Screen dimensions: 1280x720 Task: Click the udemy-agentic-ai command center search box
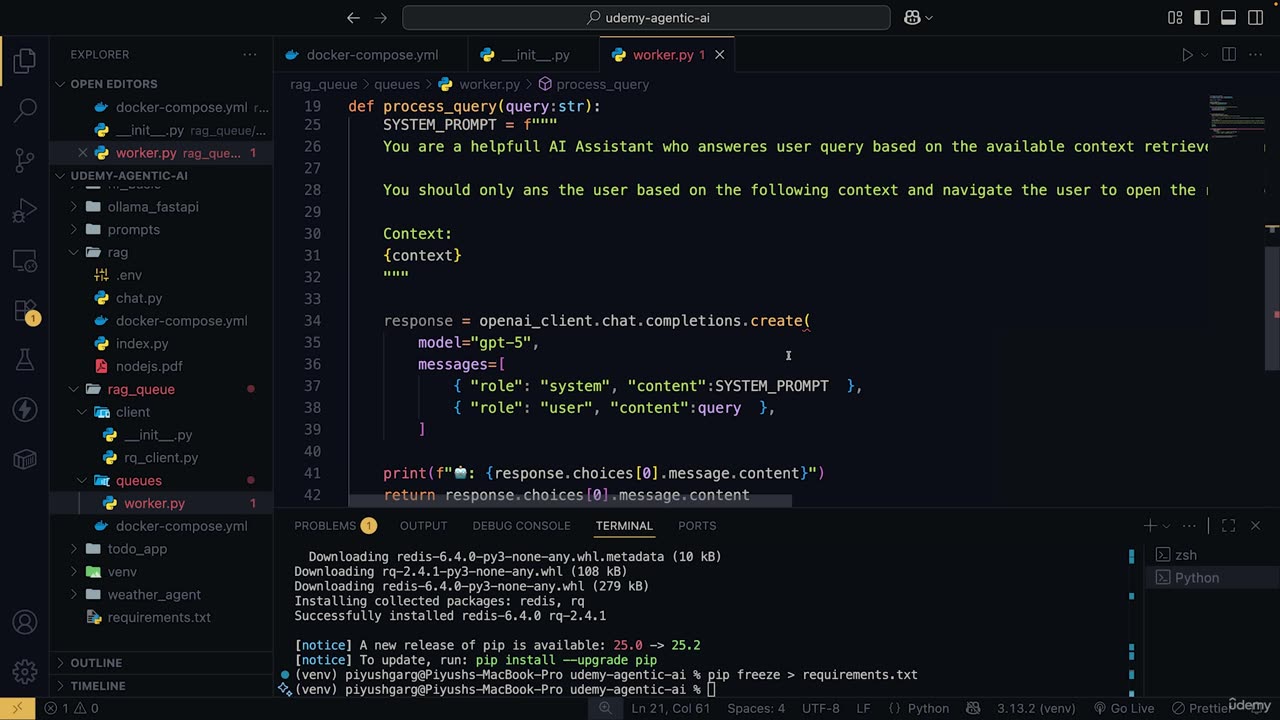point(646,17)
